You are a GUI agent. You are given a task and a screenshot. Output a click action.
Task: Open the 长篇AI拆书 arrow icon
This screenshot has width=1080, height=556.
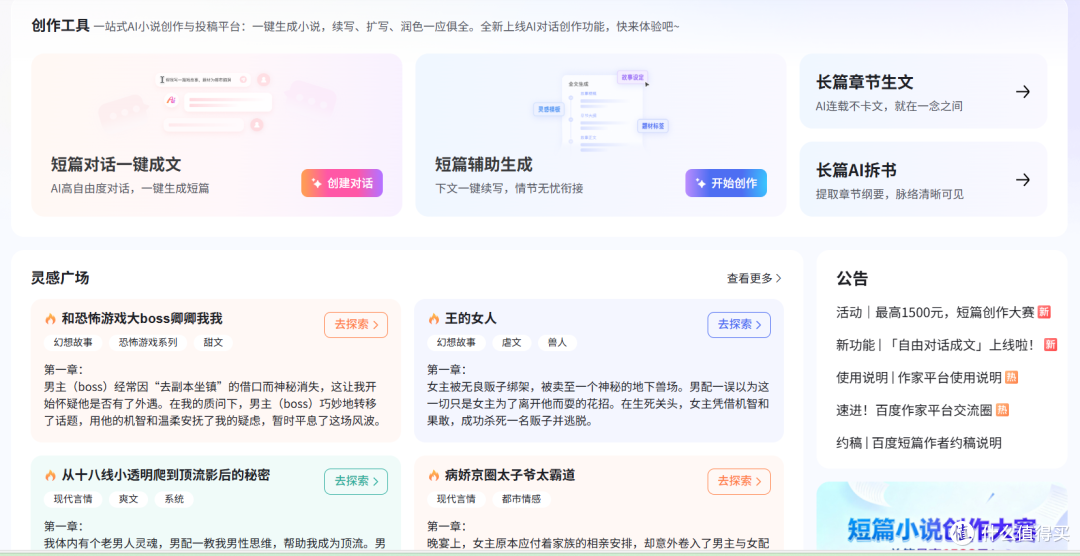coord(1023,180)
